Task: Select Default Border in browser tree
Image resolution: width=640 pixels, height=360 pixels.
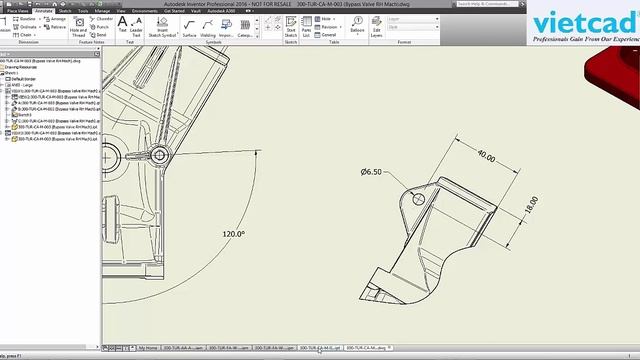Action: click(x=21, y=79)
